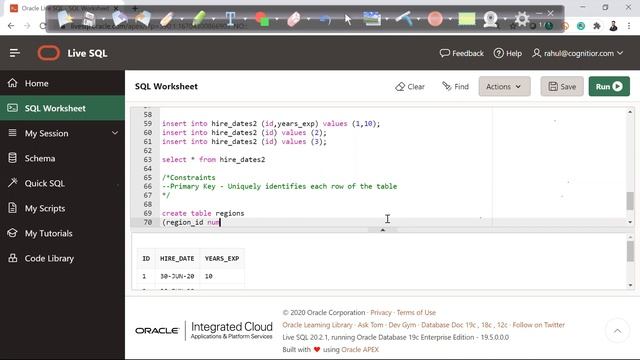
Task: Open the Ask Tom link
Action: click(x=370, y=325)
